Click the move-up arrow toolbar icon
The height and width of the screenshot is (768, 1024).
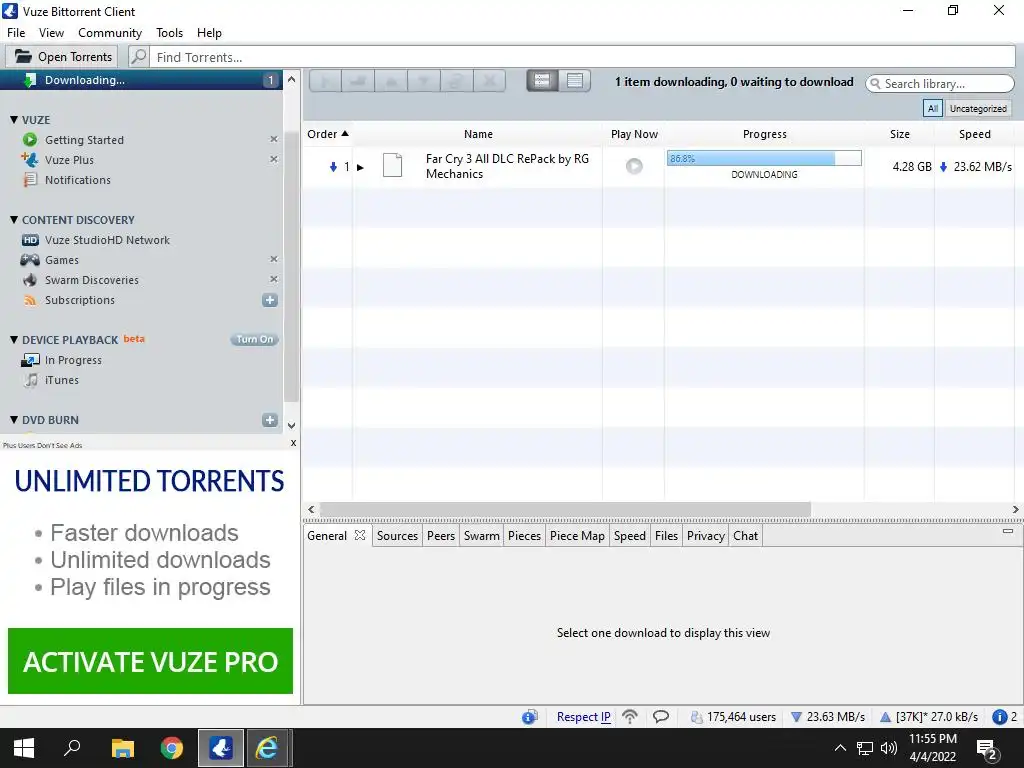tap(391, 81)
